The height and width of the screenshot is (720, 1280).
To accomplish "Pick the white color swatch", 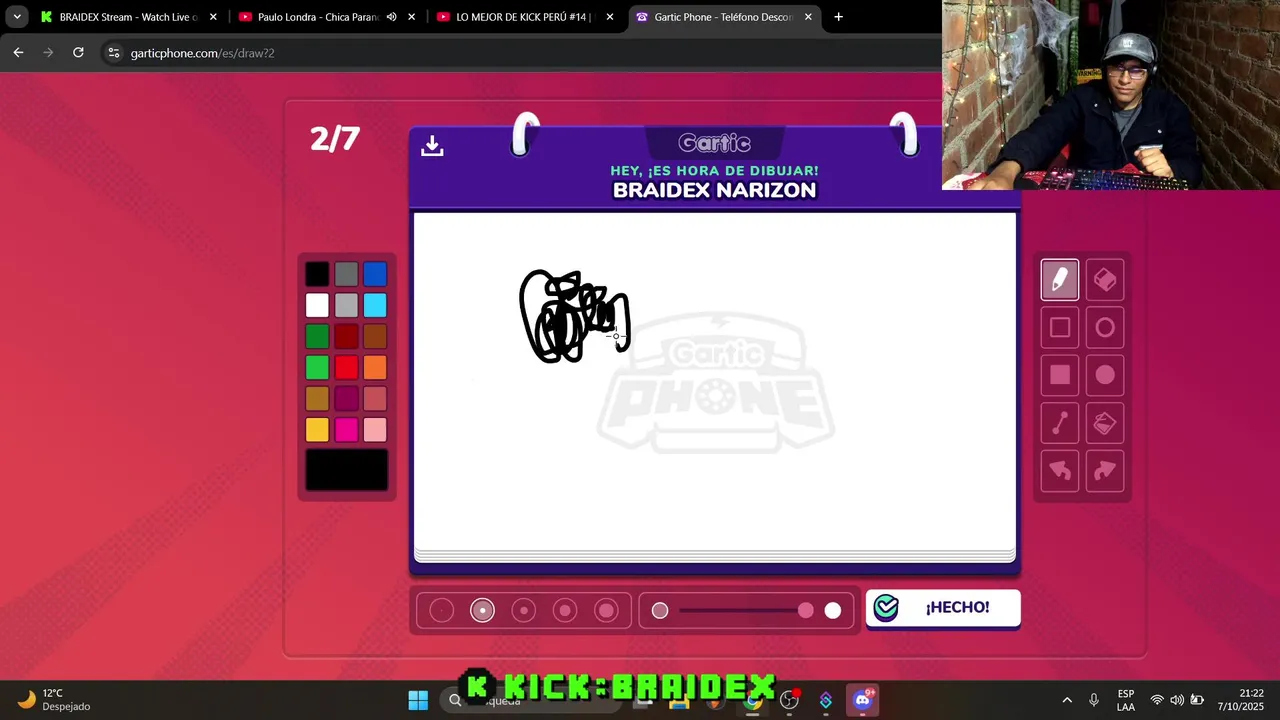I will pos(317,305).
